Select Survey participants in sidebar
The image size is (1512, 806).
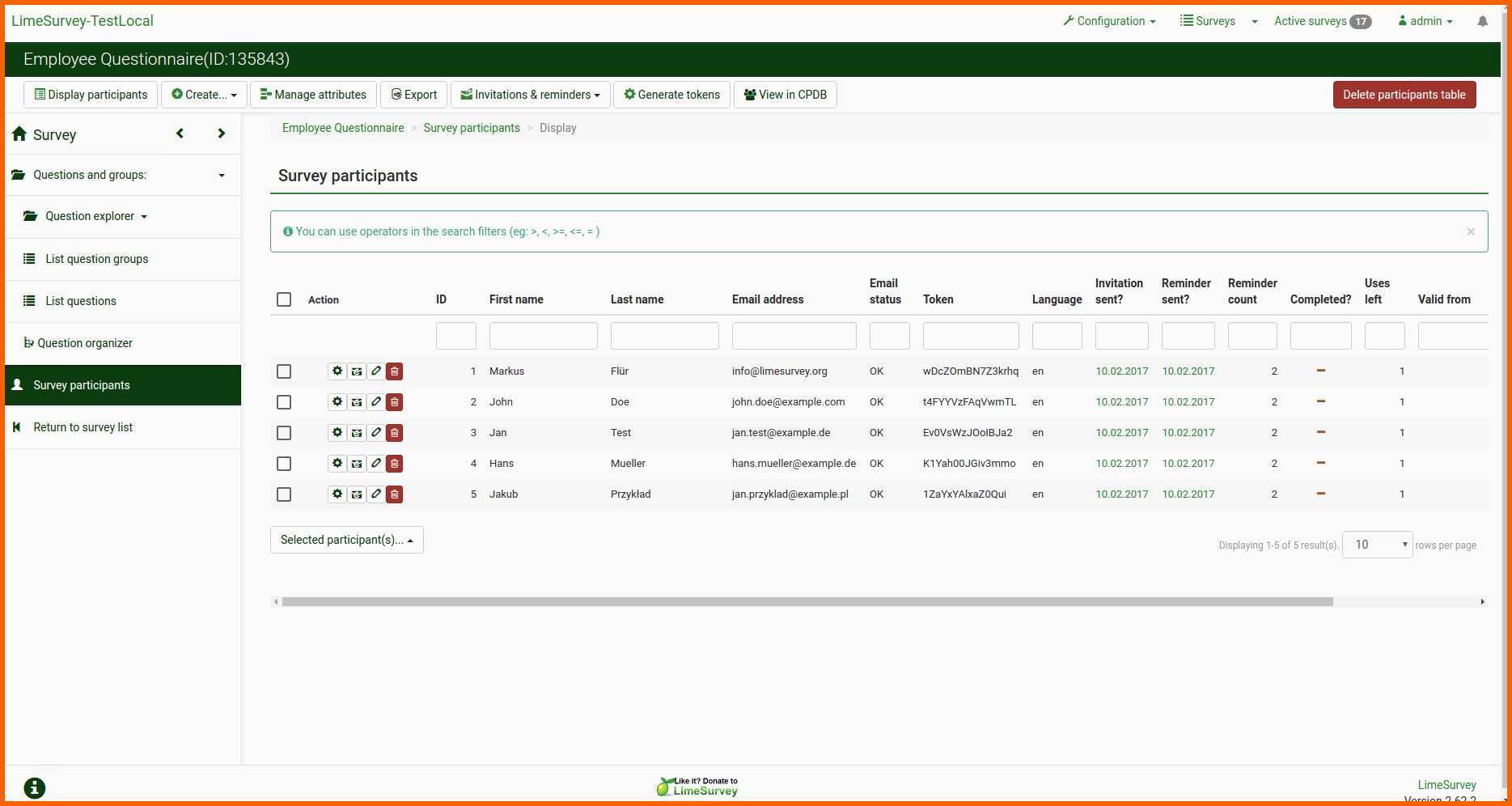pyautogui.click(x=123, y=385)
